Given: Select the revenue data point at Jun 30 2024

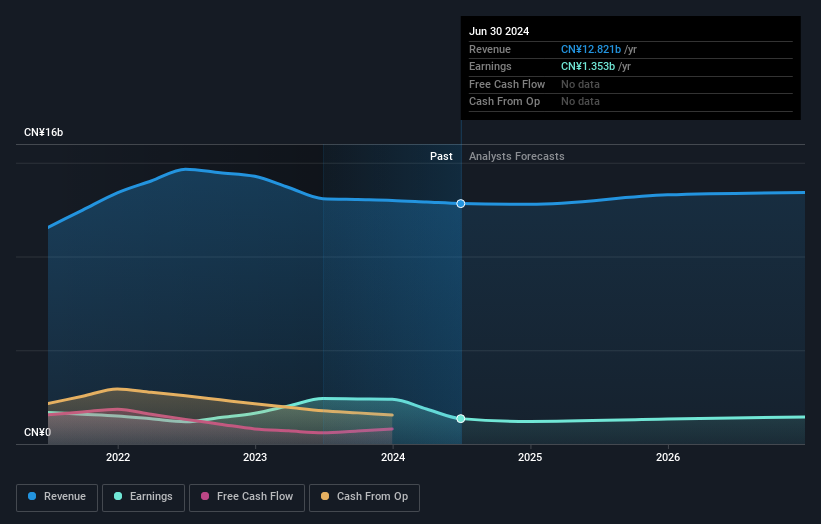Looking at the screenshot, I should click(x=460, y=204).
